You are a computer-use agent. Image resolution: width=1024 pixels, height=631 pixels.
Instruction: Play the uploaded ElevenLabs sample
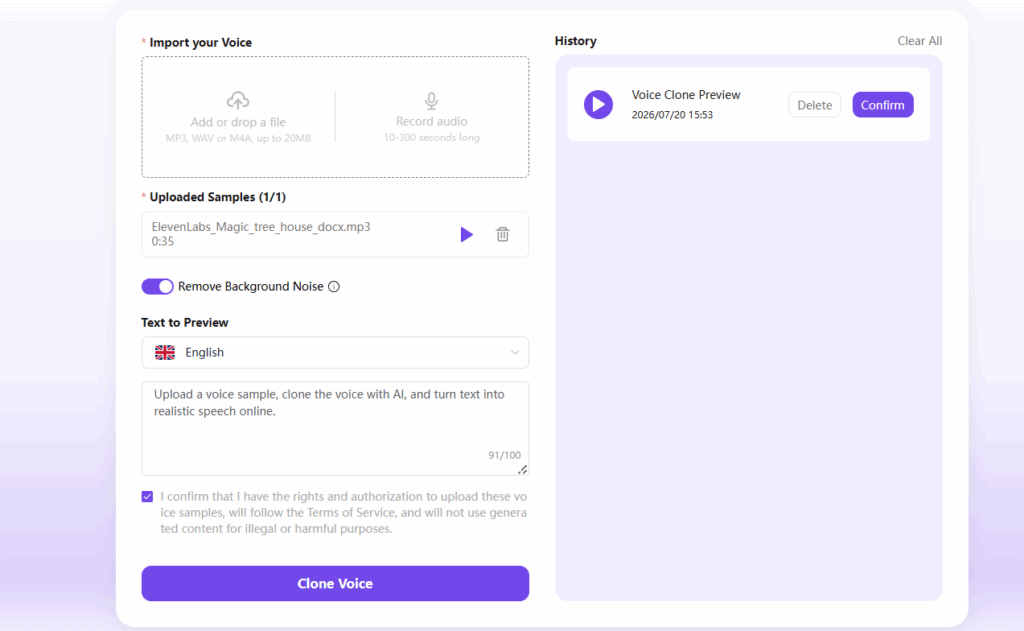pyautogui.click(x=466, y=235)
